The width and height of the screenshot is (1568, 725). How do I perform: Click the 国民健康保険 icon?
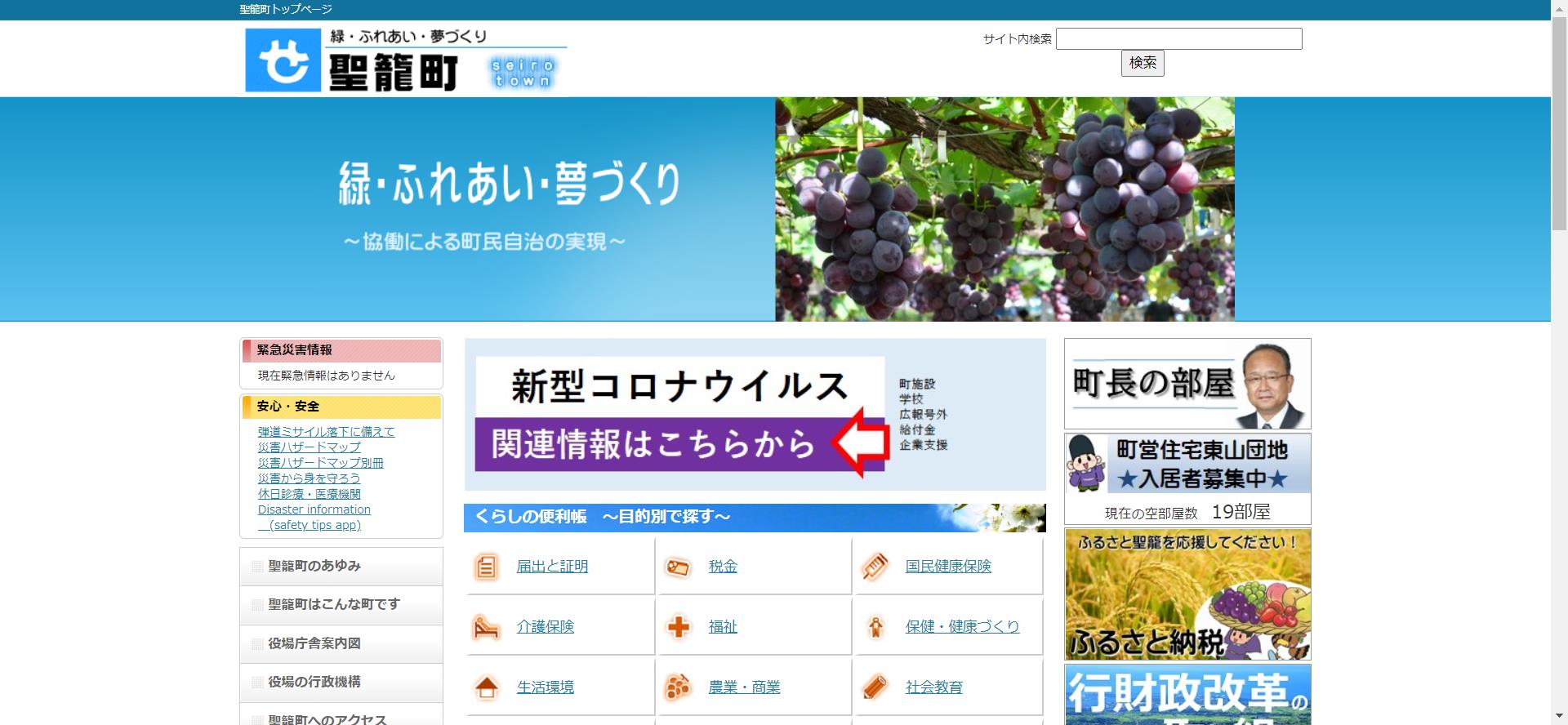coord(875,566)
